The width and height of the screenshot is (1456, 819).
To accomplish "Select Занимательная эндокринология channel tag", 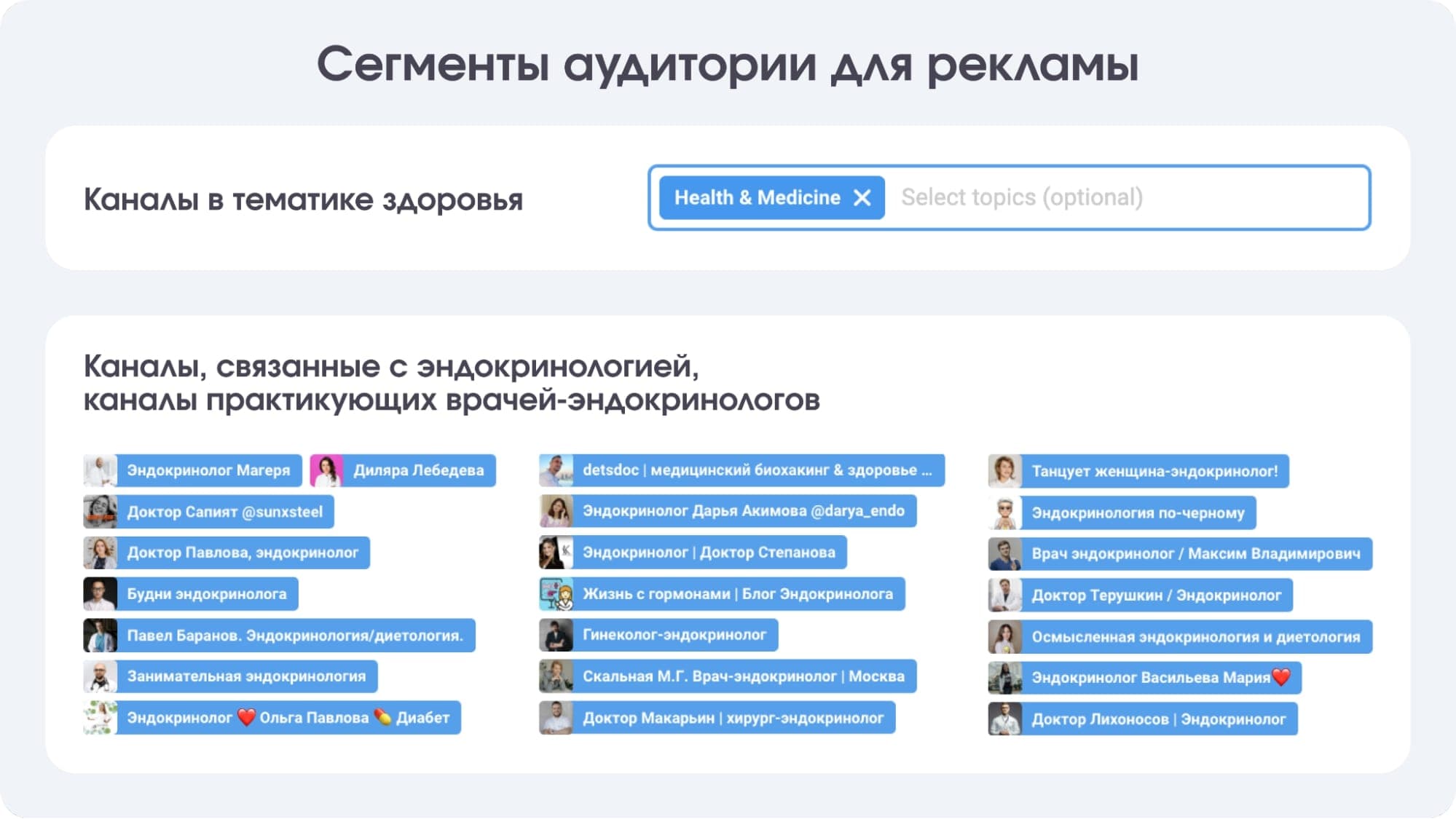I will pos(246,676).
